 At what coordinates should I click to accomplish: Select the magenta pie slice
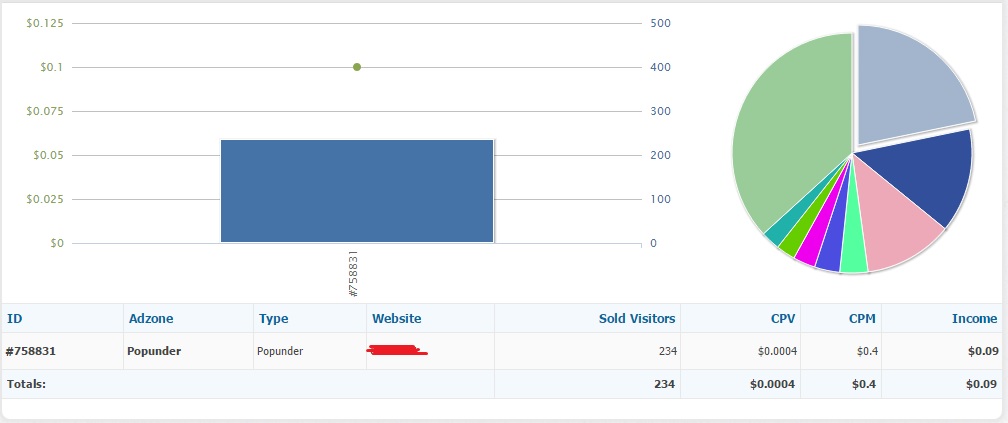click(809, 253)
